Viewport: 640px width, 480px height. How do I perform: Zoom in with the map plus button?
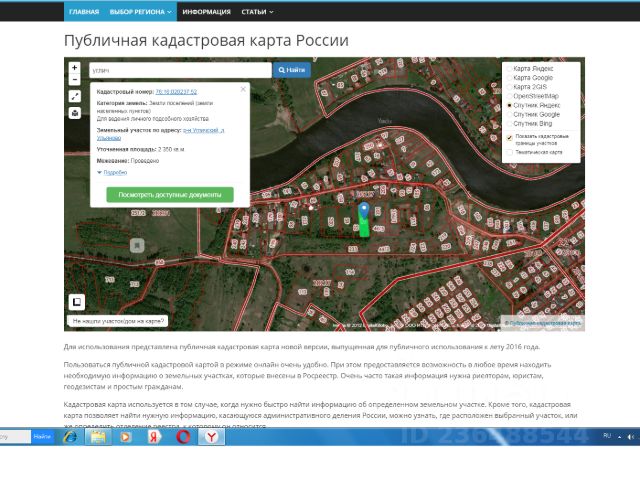point(74,68)
